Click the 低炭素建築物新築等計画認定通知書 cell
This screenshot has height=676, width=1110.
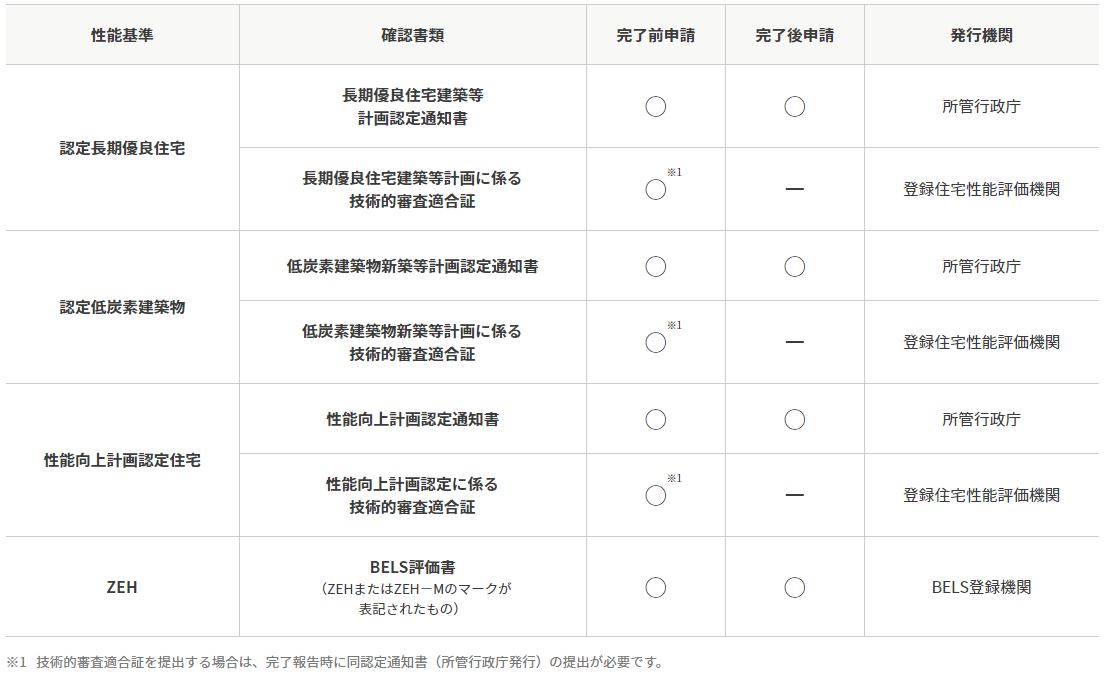pos(412,266)
